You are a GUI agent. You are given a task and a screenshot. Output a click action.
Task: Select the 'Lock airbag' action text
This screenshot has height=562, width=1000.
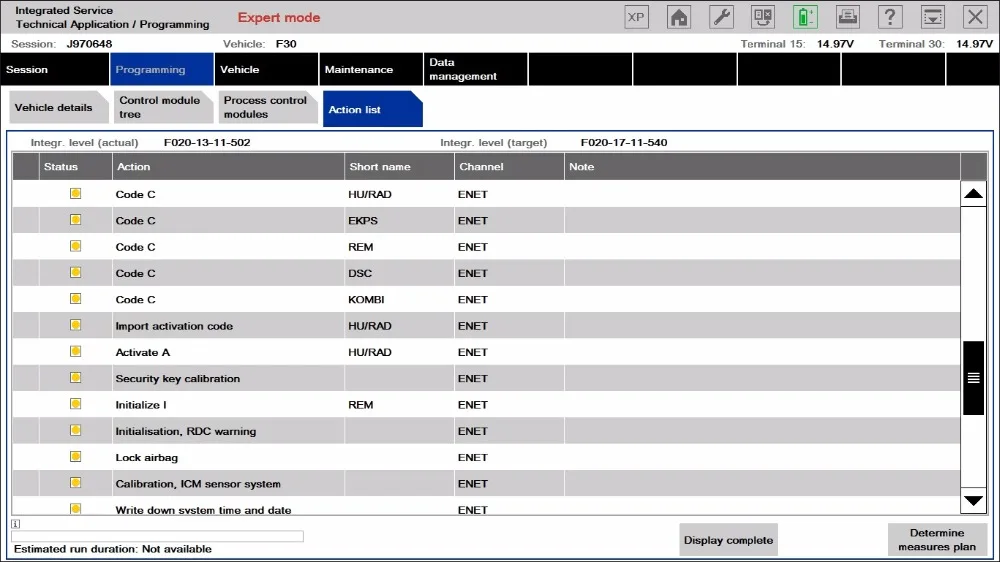146,457
